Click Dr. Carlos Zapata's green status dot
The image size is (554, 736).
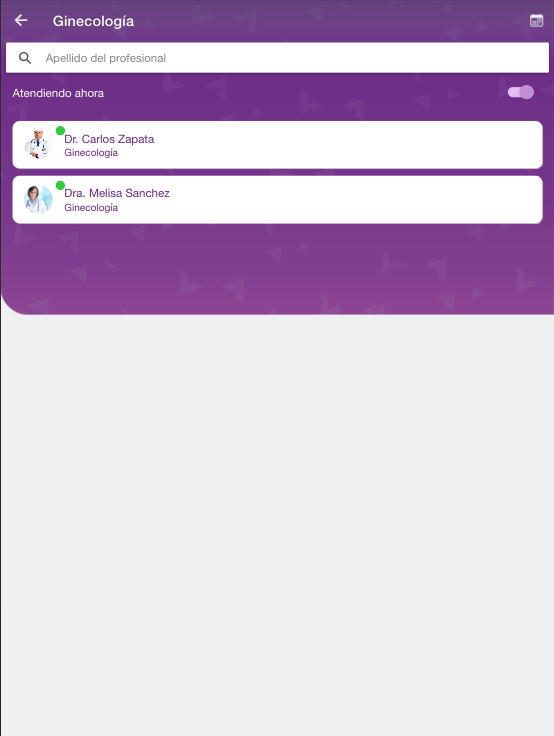click(60, 130)
